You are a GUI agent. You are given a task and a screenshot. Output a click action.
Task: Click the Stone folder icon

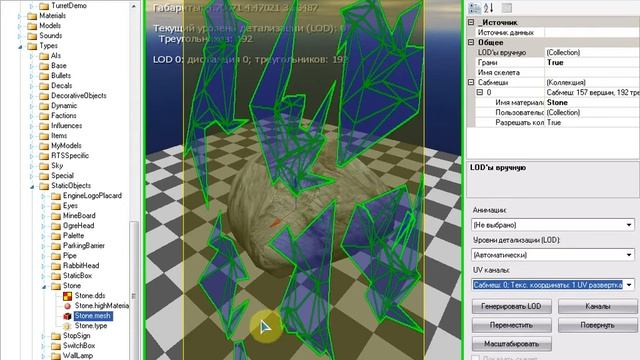(56, 286)
